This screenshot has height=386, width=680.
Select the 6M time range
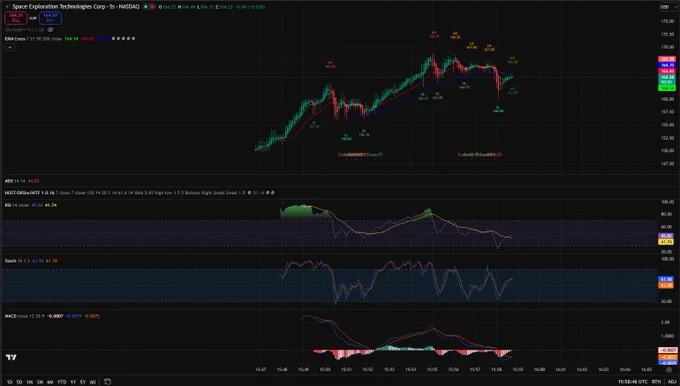click(x=50, y=382)
